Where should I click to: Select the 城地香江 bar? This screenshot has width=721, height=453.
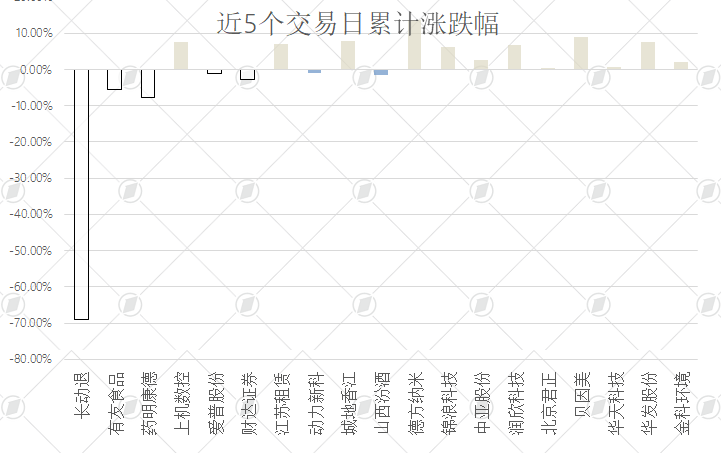(348, 55)
